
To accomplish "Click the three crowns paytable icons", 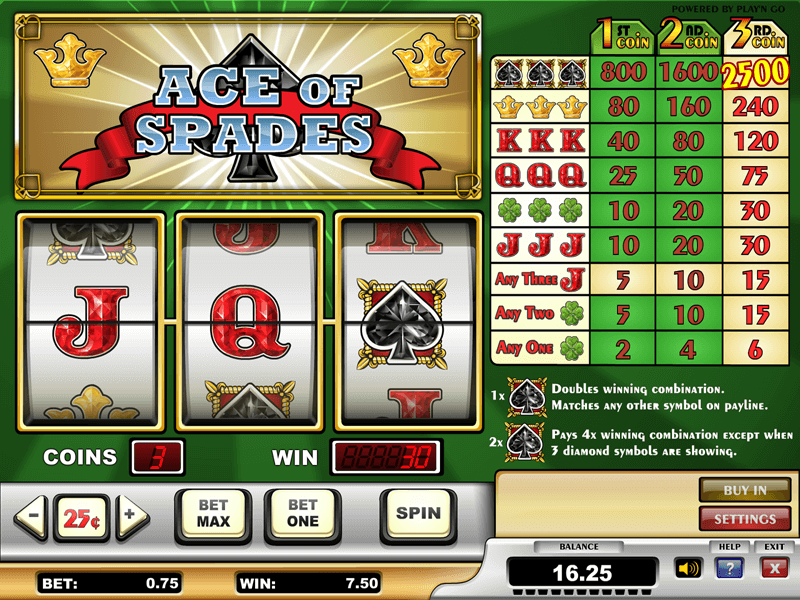I will click(540, 107).
